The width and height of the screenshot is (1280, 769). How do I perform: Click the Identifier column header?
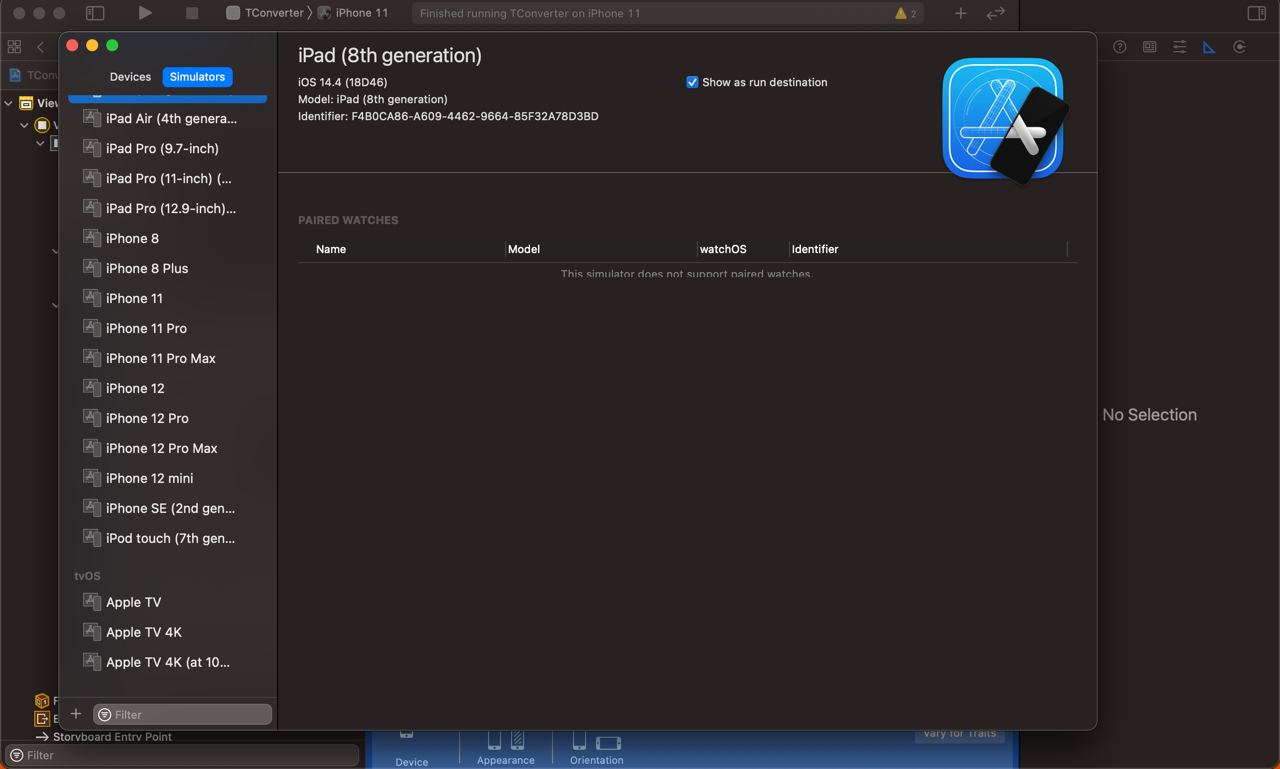coord(815,249)
